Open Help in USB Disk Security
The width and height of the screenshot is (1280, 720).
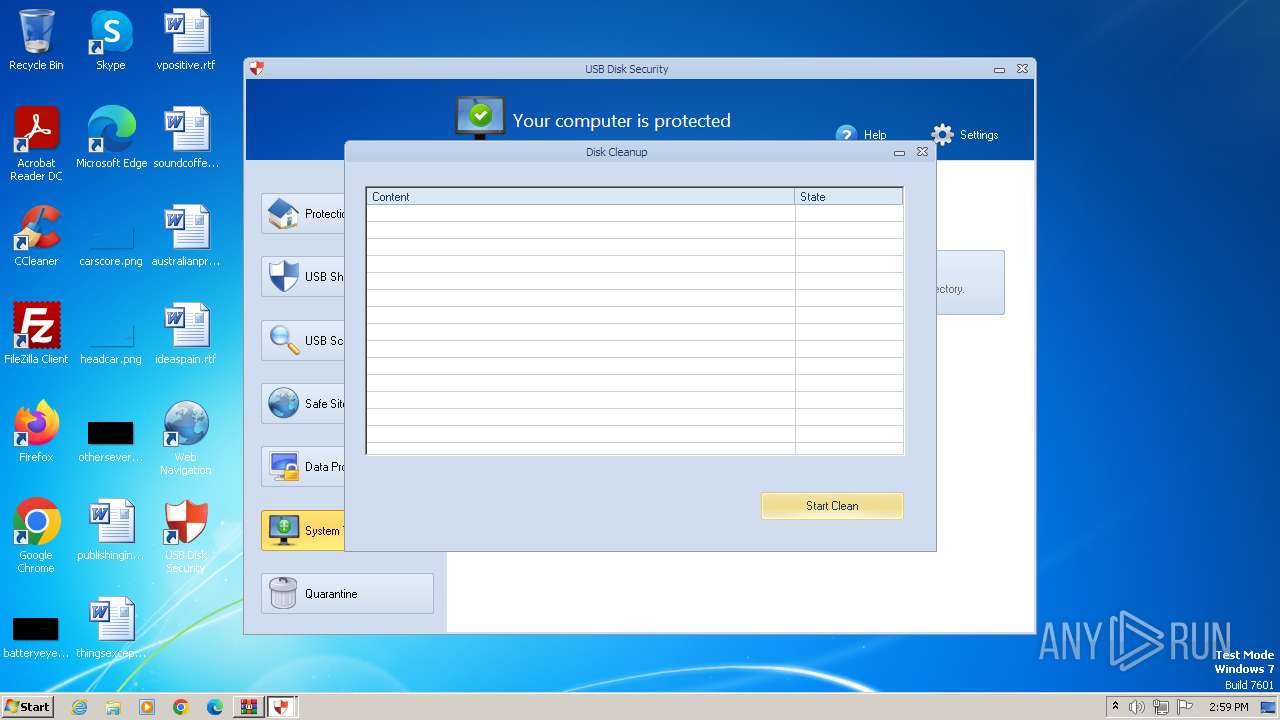click(862, 135)
